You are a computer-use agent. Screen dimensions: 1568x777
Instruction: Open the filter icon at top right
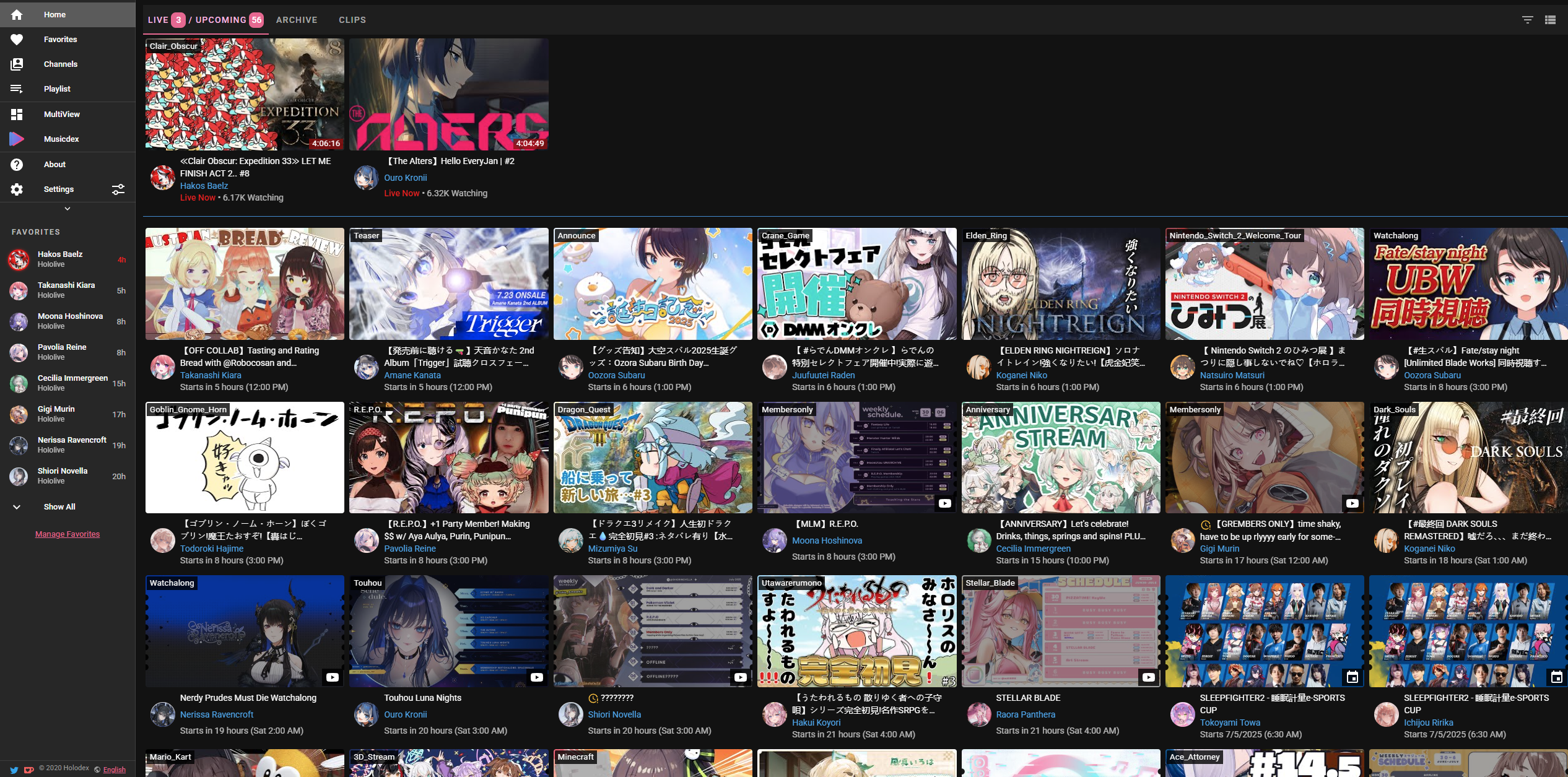click(1528, 20)
